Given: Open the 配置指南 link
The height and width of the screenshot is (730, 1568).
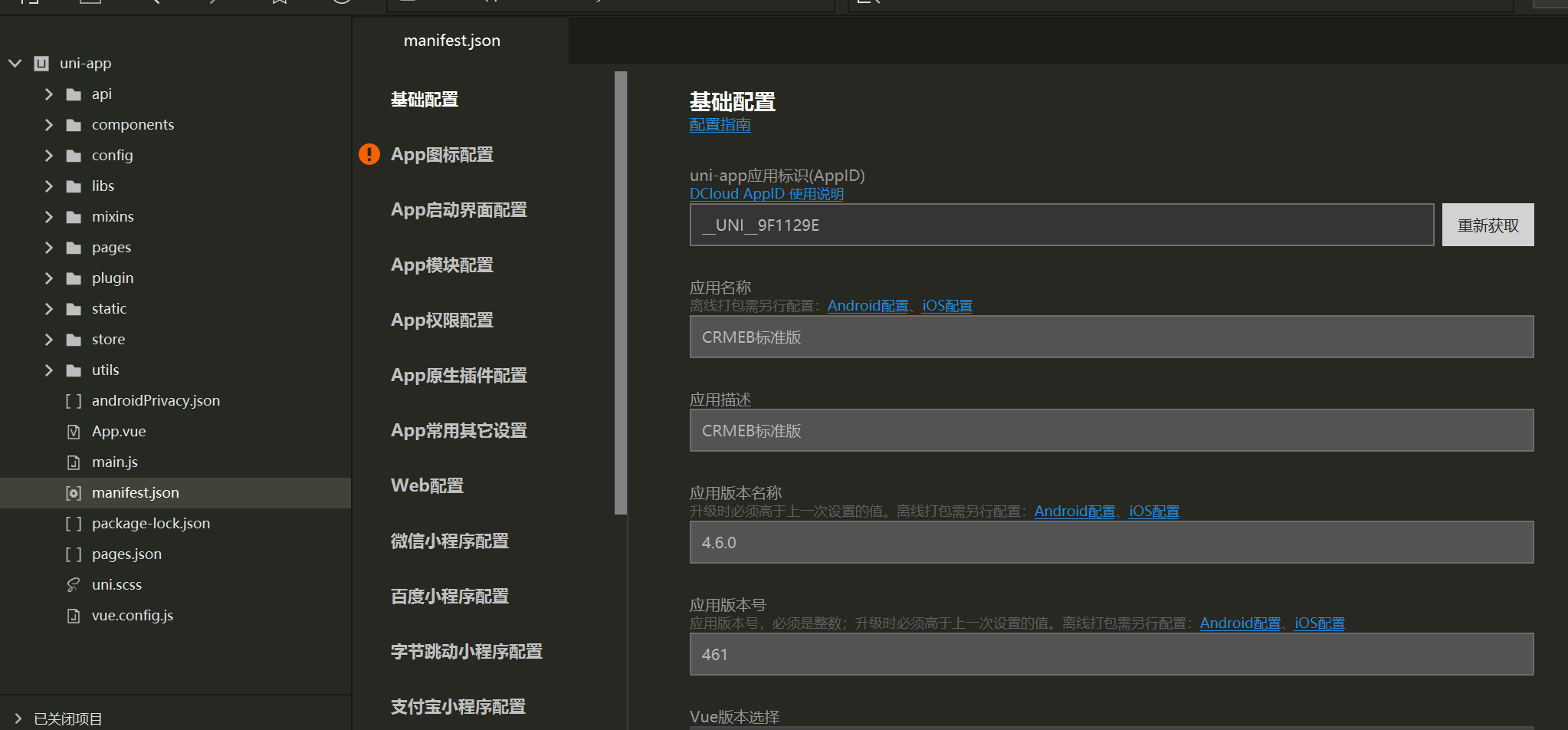Looking at the screenshot, I should [720, 125].
